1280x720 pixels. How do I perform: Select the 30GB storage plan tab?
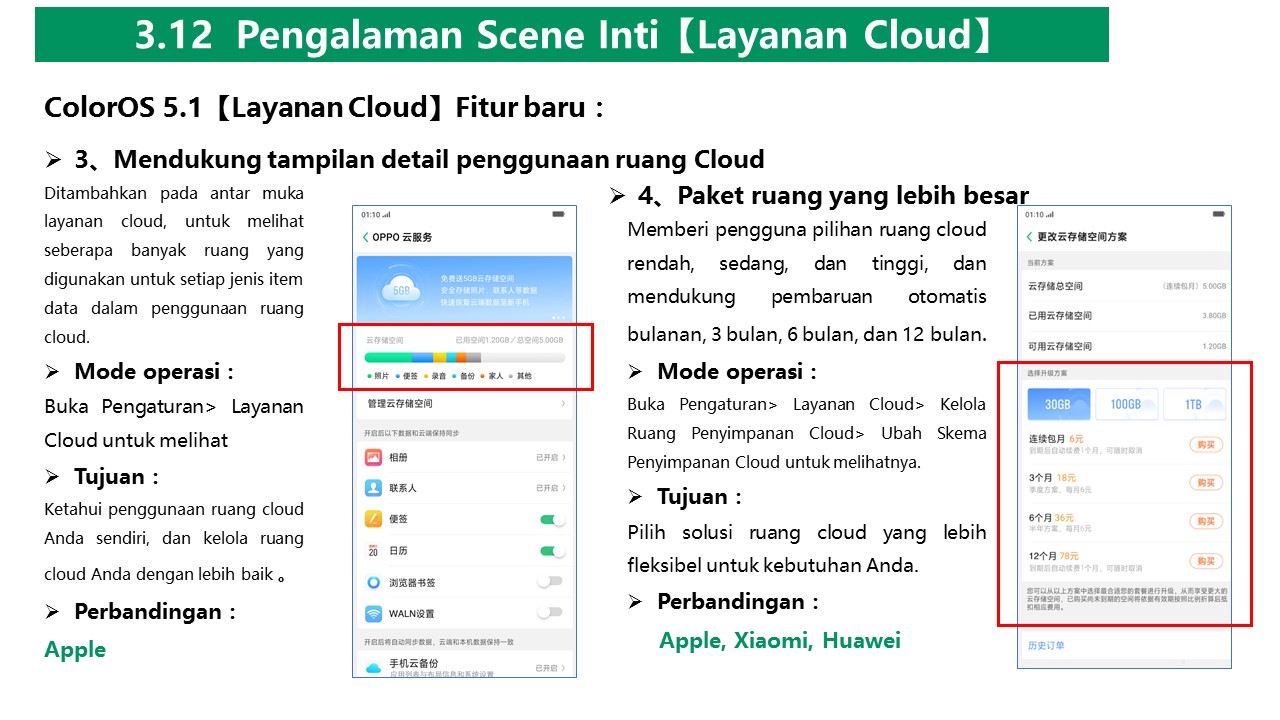click(1059, 404)
